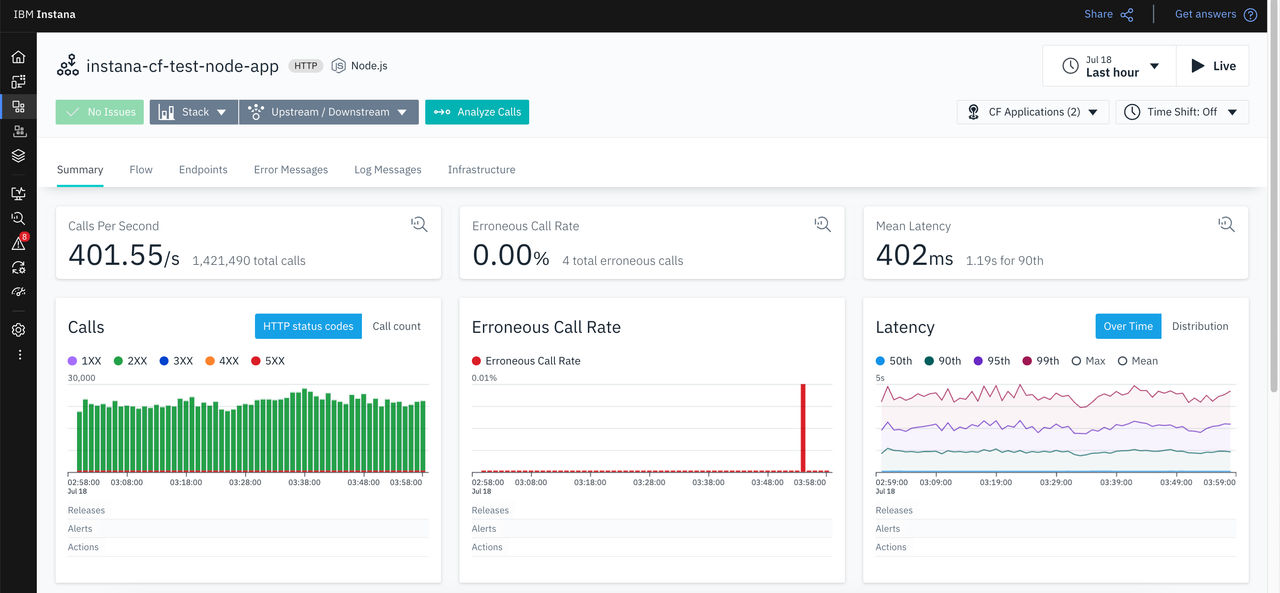Image resolution: width=1280 pixels, height=593 pixels.
Task: Analyze Mean Latency magnifier icon
Action: (x=1227, y=224)
